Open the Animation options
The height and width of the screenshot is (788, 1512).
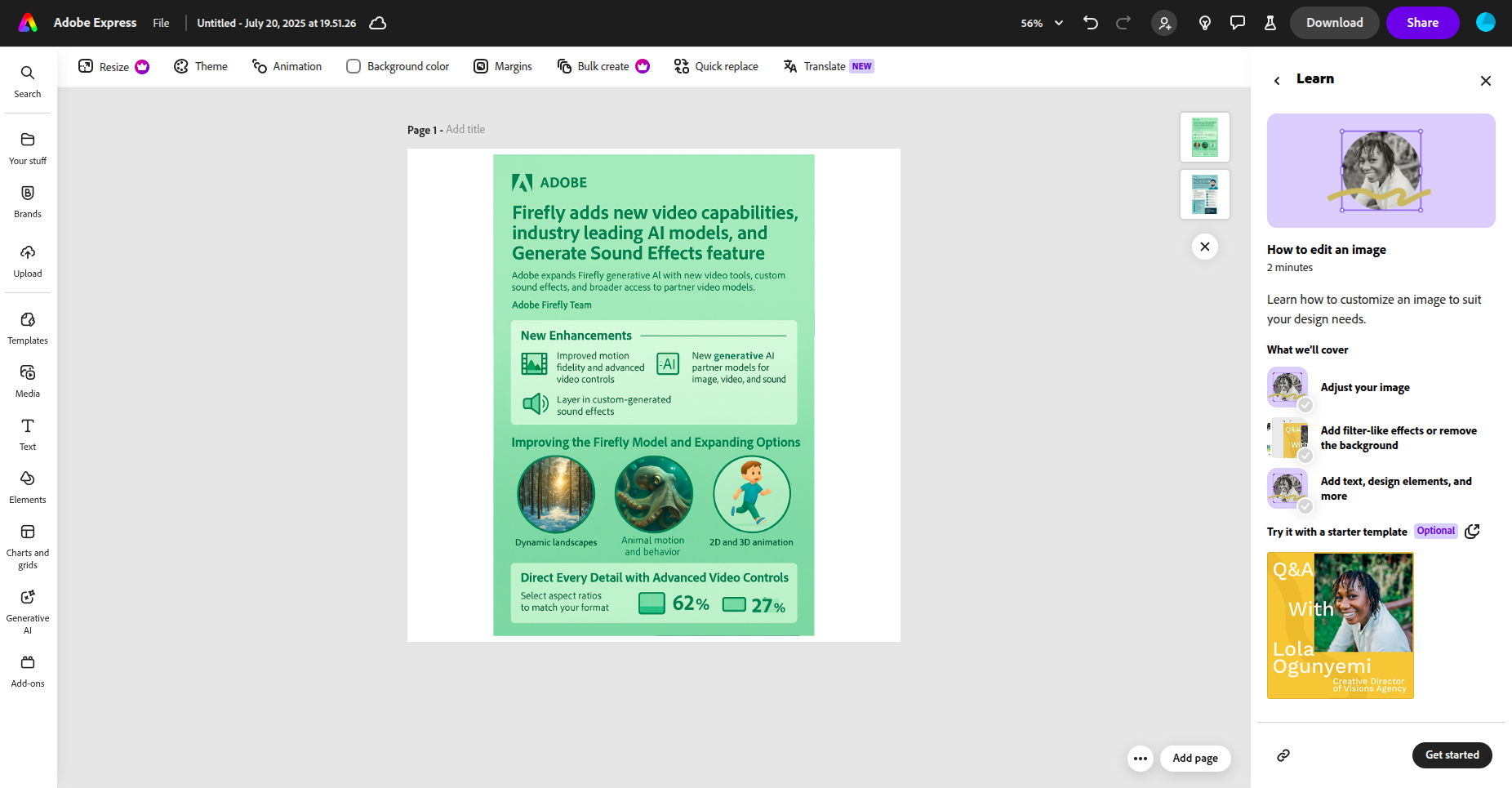click(x=287, y=66)
